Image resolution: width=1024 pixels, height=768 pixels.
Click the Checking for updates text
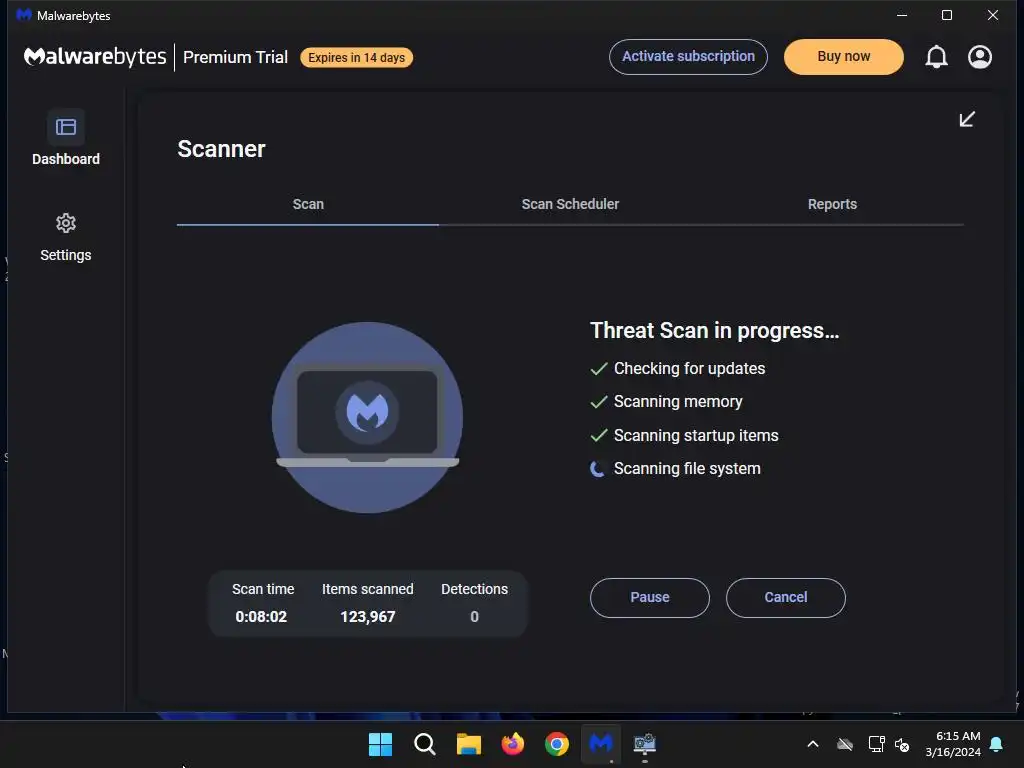(689, 368)
